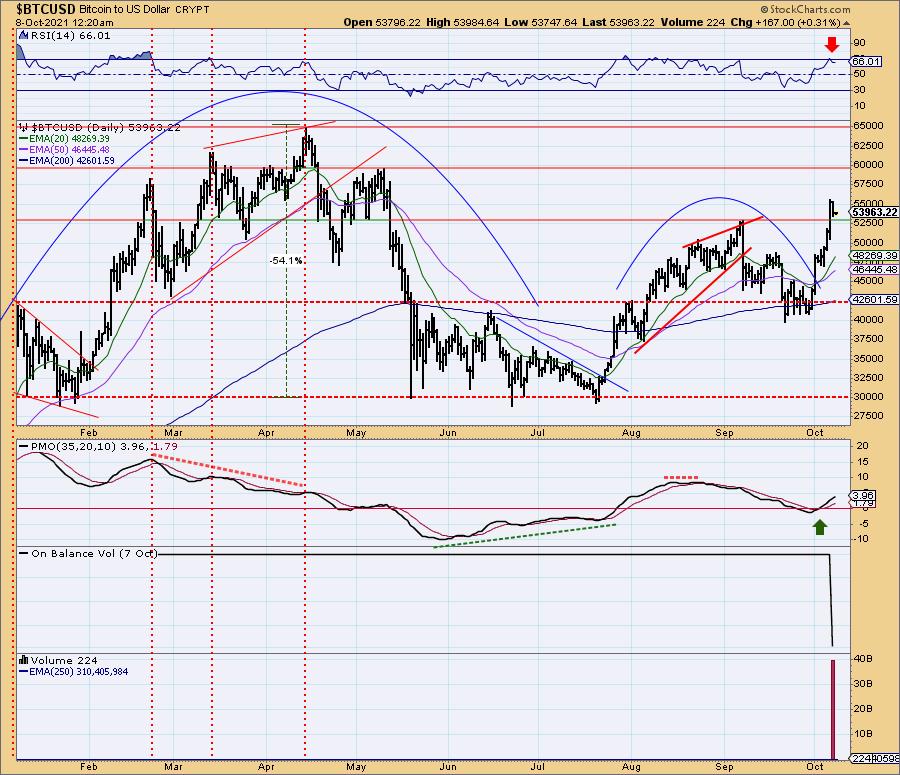This screenshot has width=900, height=775.
Task: Click the 40B volume axis label
Action: [863, 659]
